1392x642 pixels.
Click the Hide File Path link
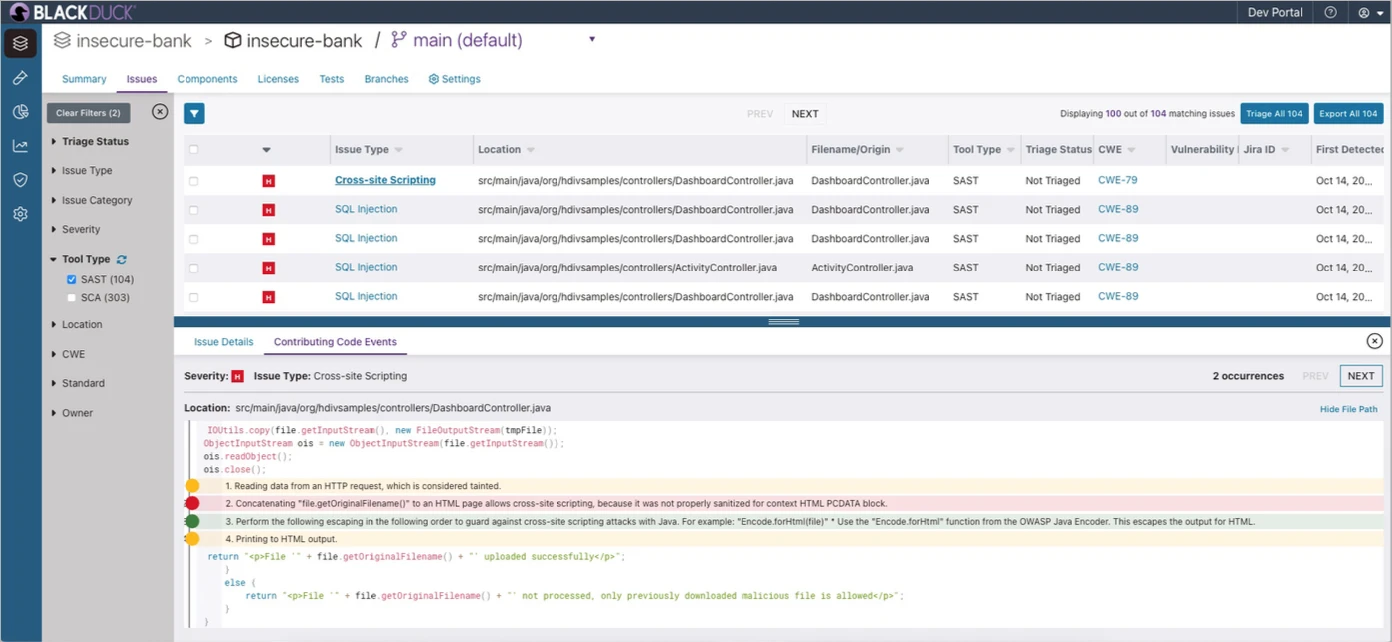1348,410
